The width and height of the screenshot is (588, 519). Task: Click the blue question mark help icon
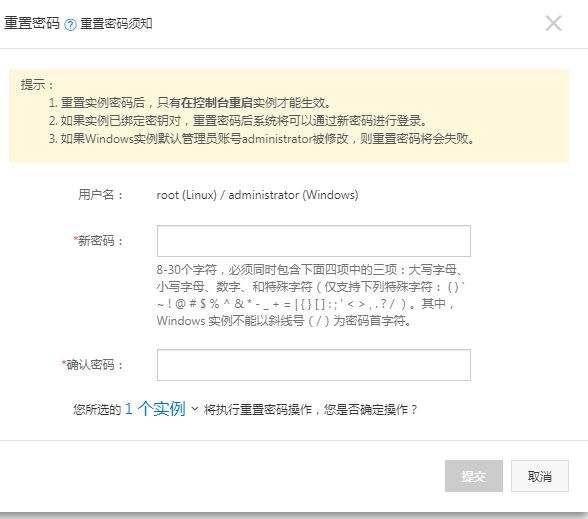point(70,25)
